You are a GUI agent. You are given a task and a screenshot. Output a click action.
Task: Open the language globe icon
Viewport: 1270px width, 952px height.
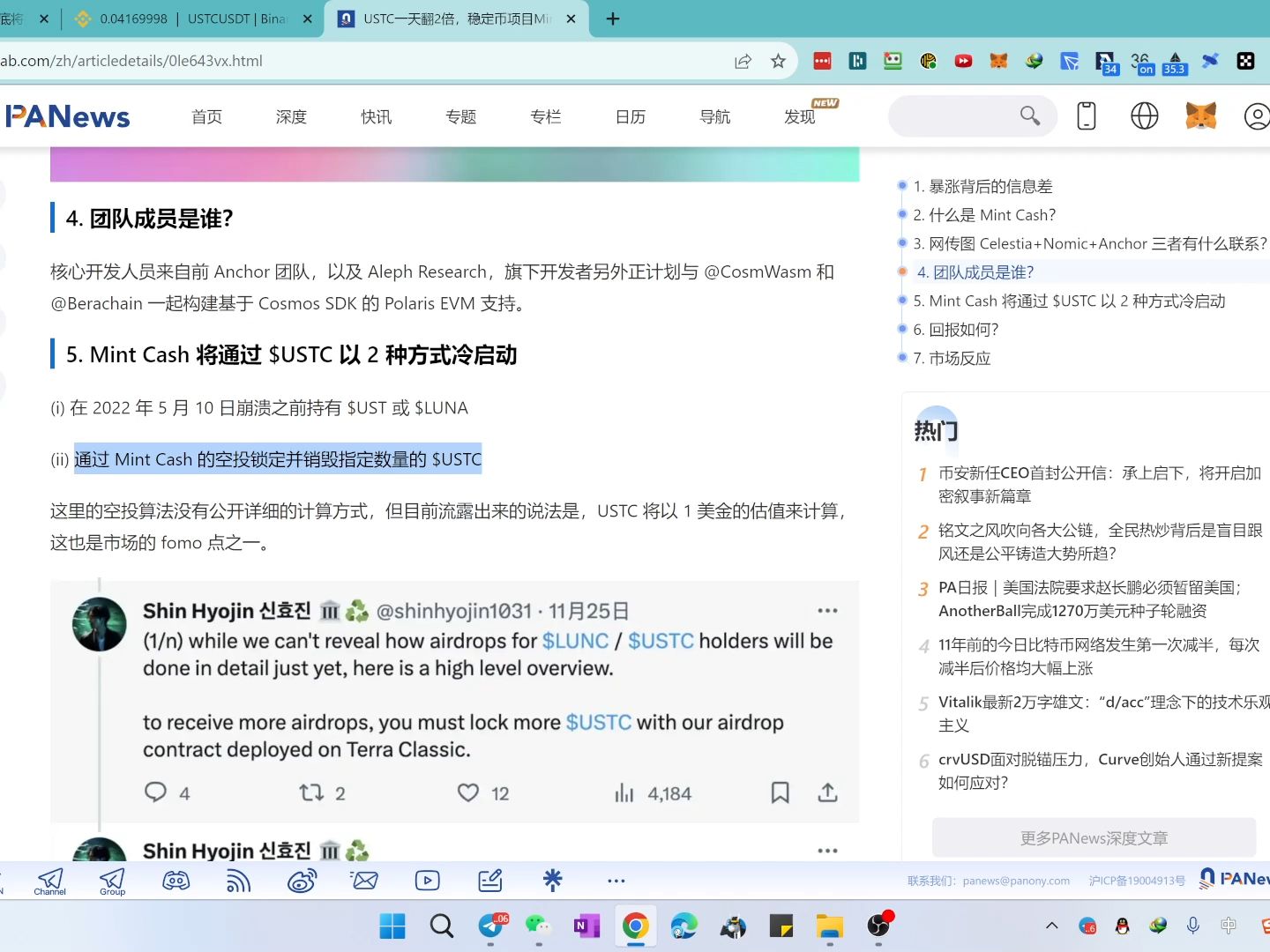(x=1144, y=115)
